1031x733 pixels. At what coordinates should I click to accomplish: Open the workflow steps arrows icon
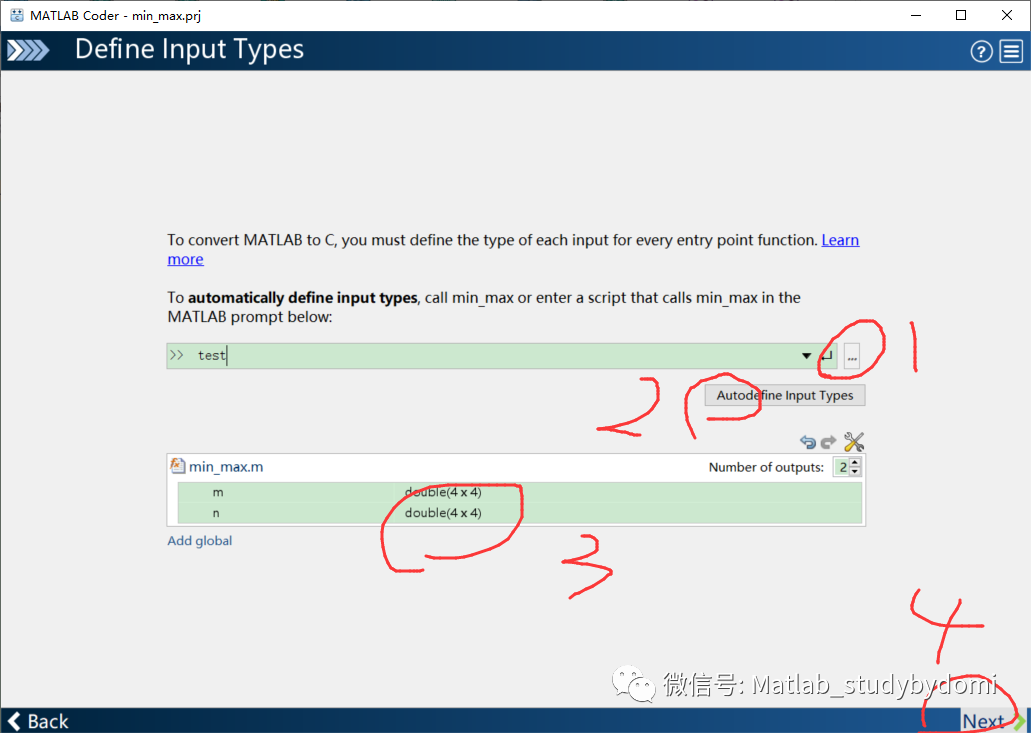[28, 51]
